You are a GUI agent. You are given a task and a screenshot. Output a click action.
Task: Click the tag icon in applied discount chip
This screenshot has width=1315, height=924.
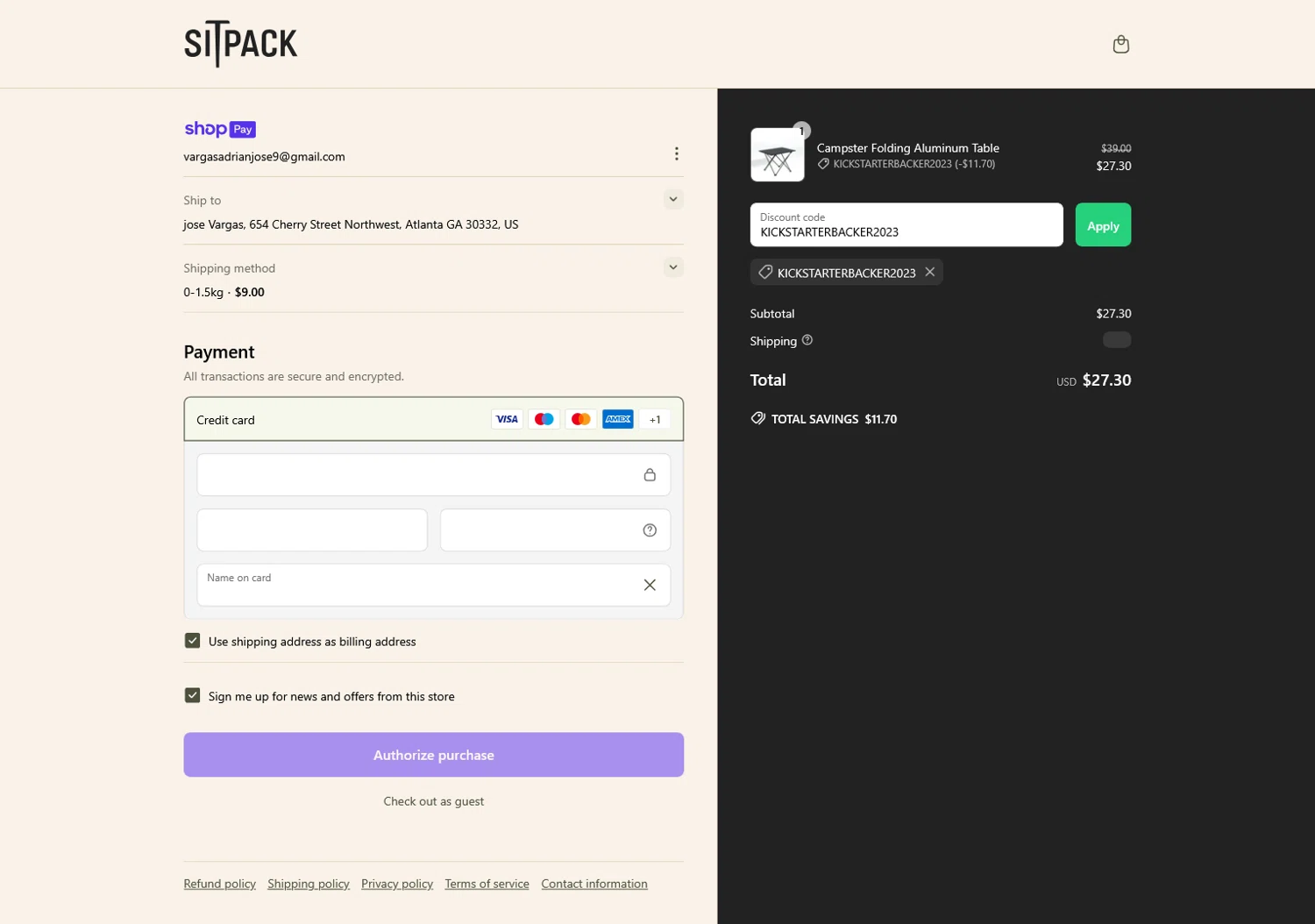765,272
